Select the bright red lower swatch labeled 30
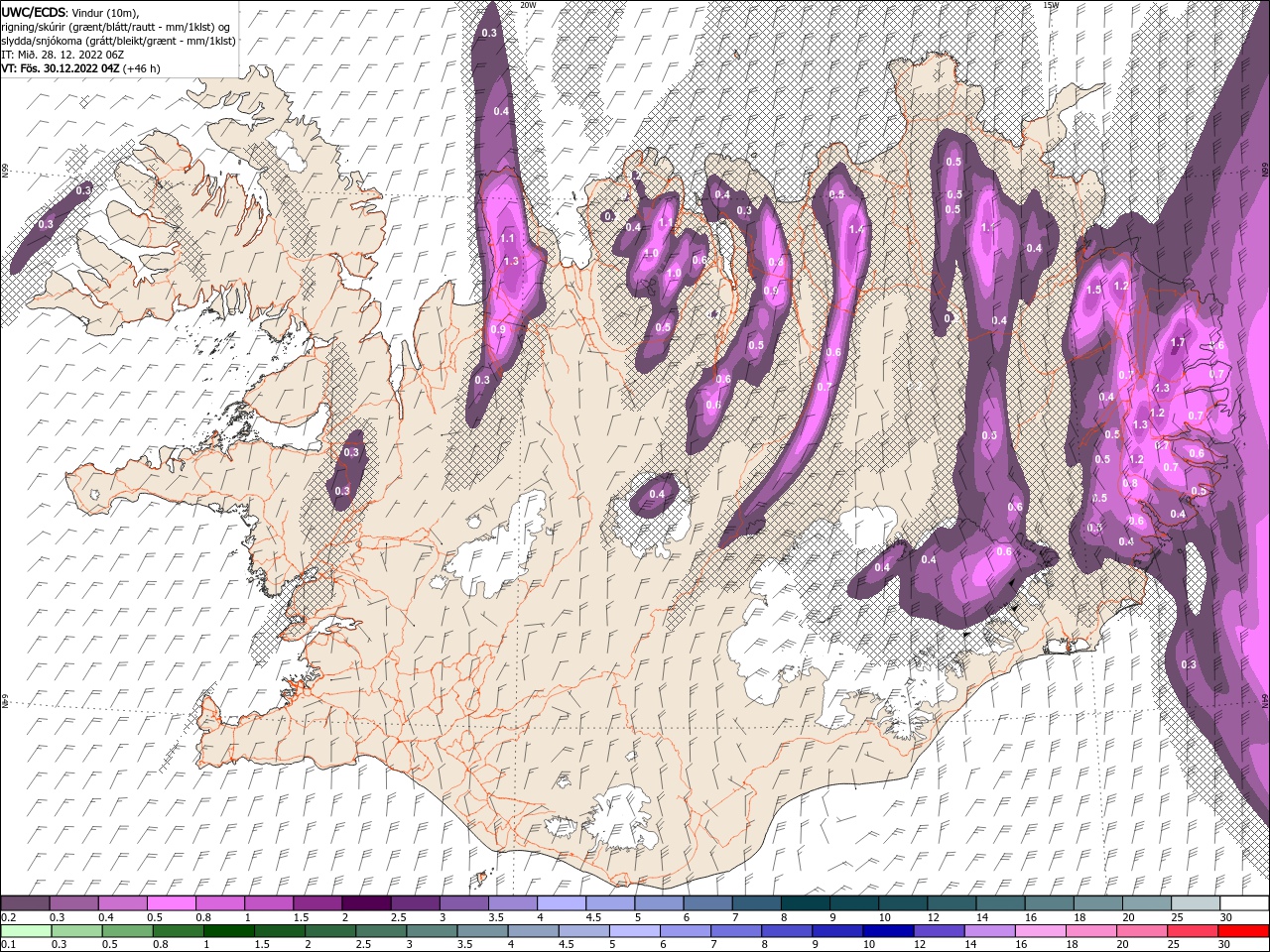Screen dimensions: 1270x952 1242,930
